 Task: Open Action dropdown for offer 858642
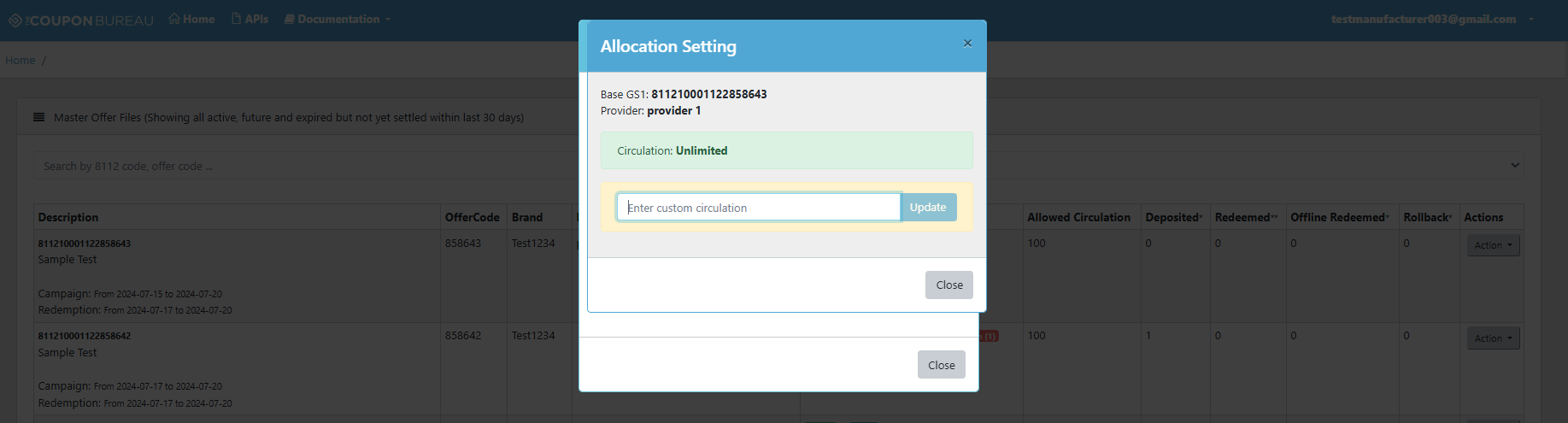tap(1493, 338)
